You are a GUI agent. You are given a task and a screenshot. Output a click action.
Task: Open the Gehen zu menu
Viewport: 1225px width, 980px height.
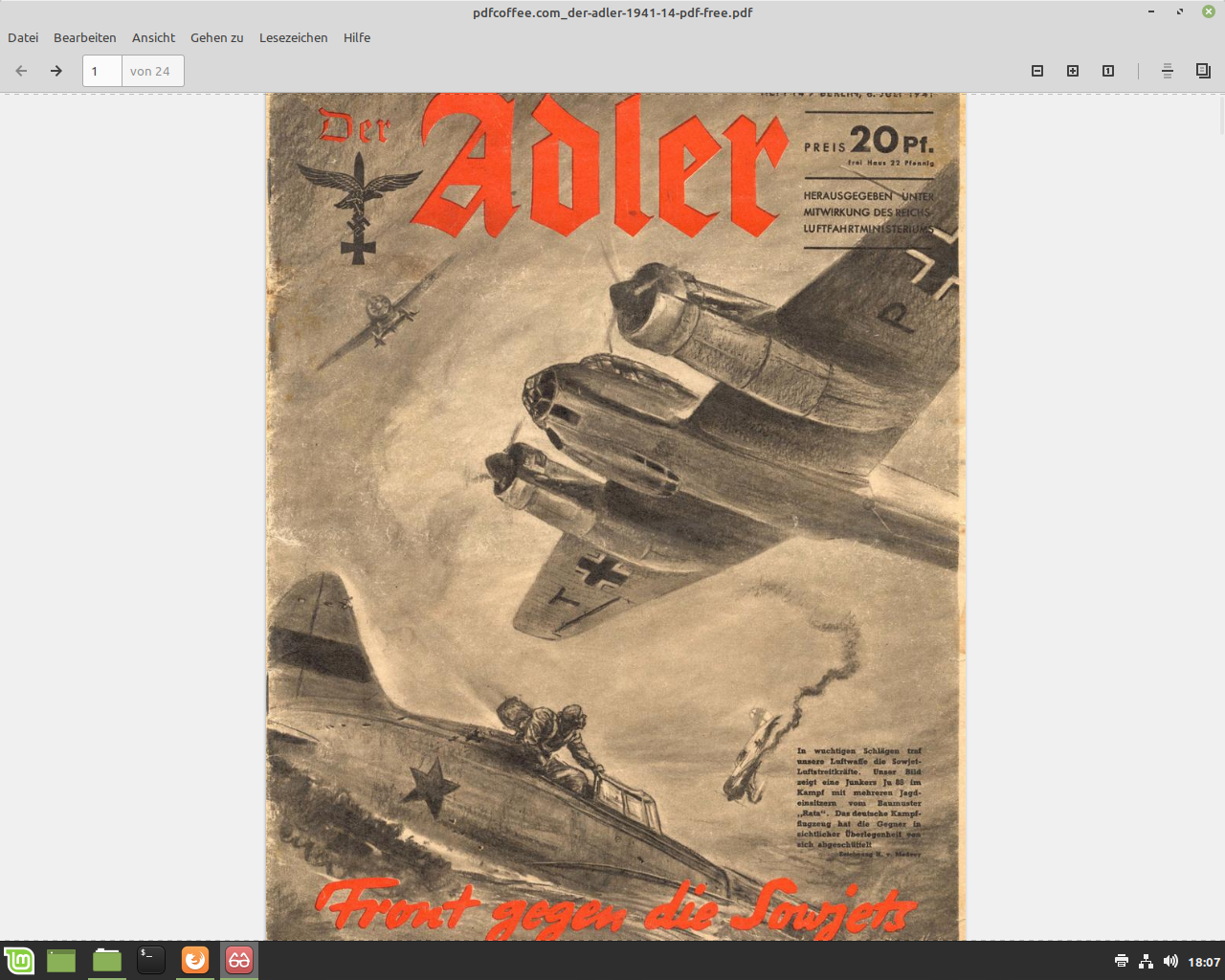(x=217, y=37)
